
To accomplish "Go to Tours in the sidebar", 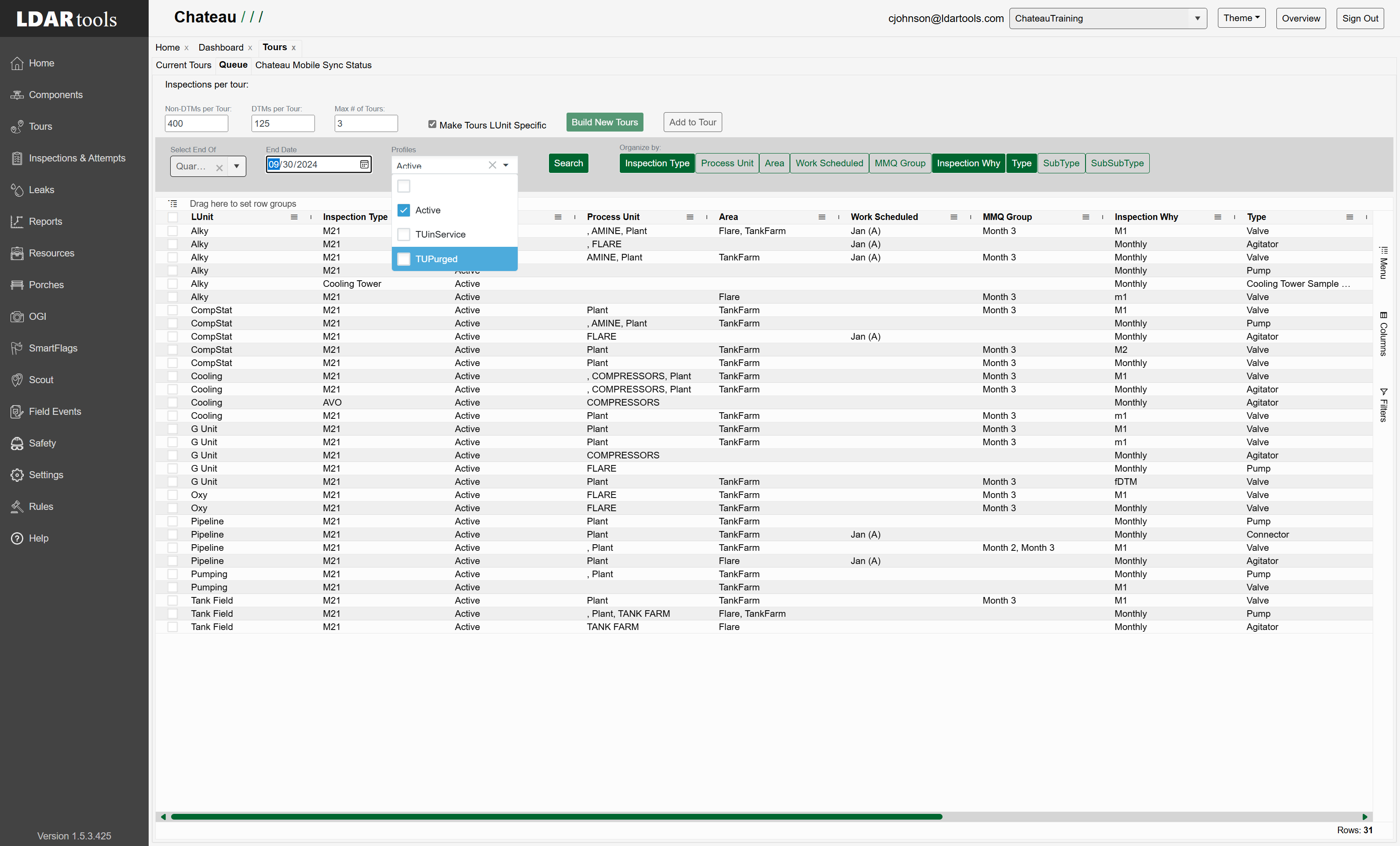I will point(31,126).
